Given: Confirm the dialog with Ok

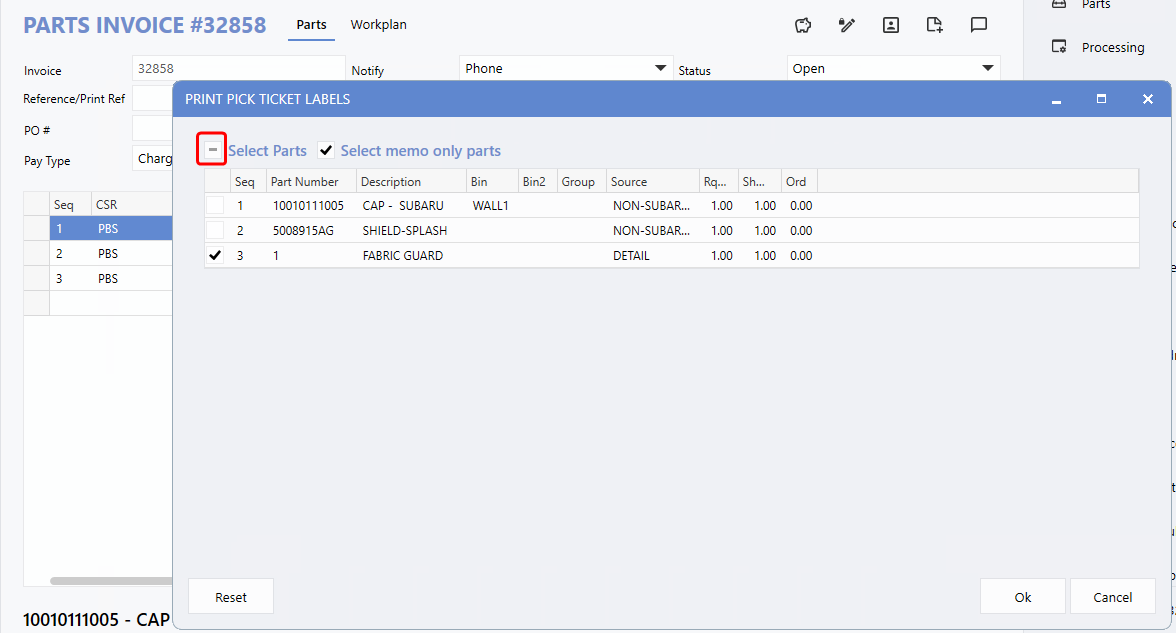Looking at the screenshot, I should tap(1022, 597).
